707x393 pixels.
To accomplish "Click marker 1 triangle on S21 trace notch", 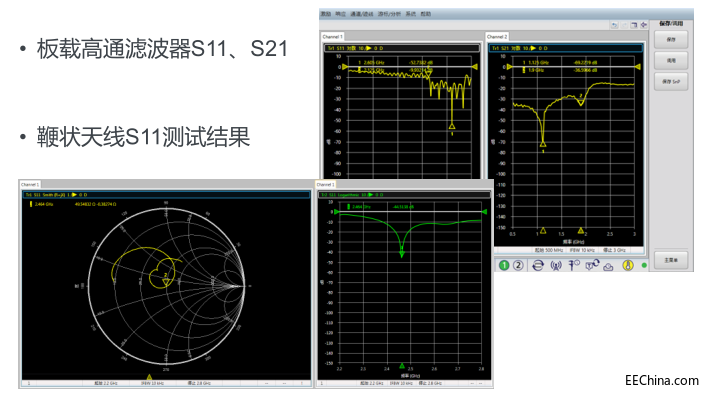I will pos(543,144).
